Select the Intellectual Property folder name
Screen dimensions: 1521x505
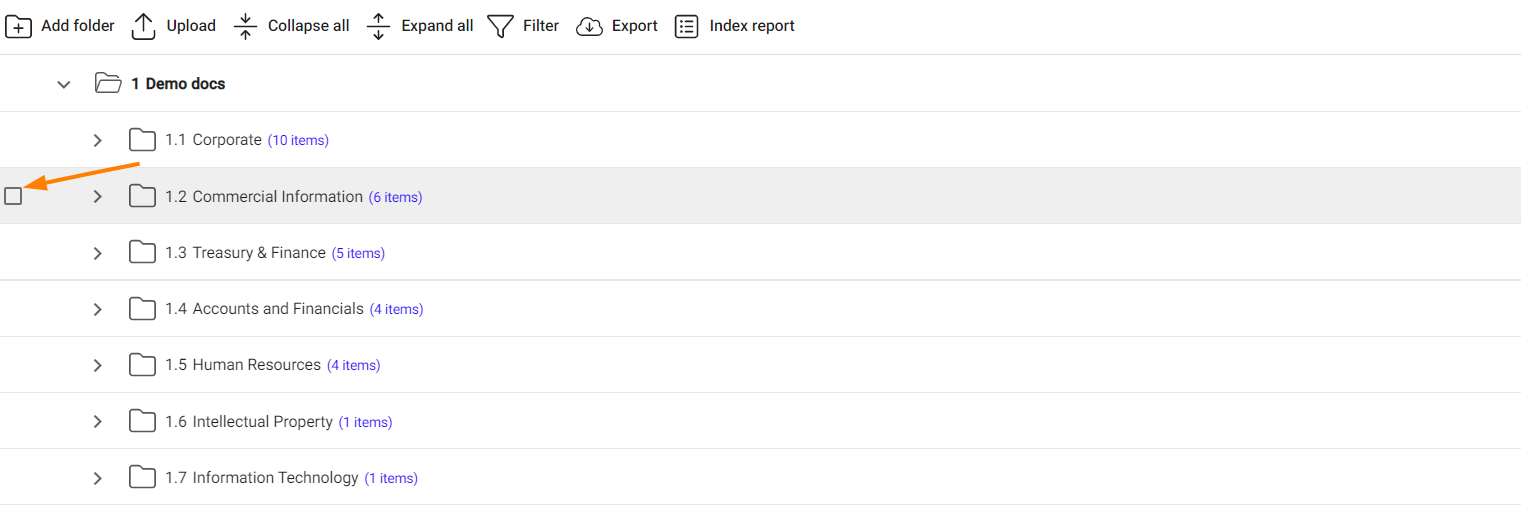[262, 422]
